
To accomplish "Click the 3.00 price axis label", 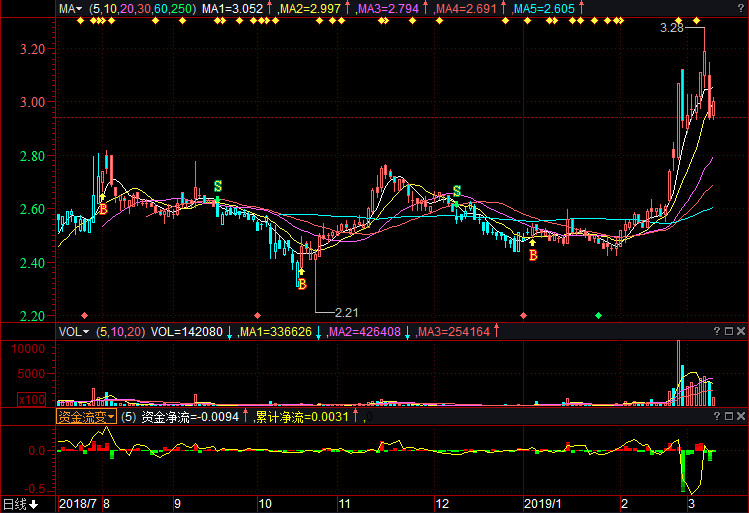I will point(32,102).
